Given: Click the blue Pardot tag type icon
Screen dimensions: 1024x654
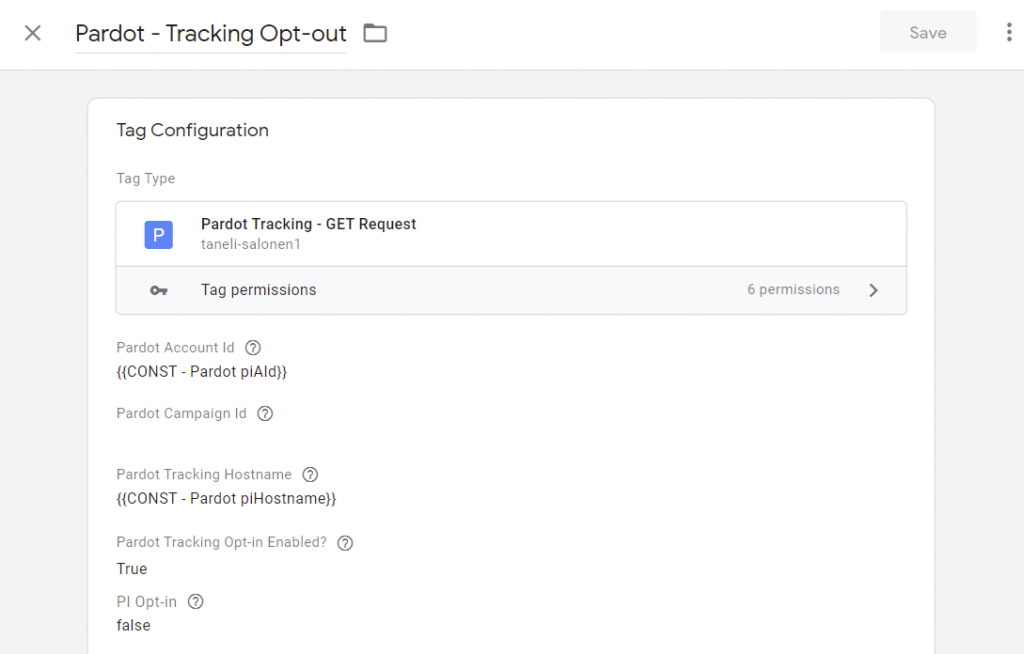Looking at the screenshot, I should 158,235.
